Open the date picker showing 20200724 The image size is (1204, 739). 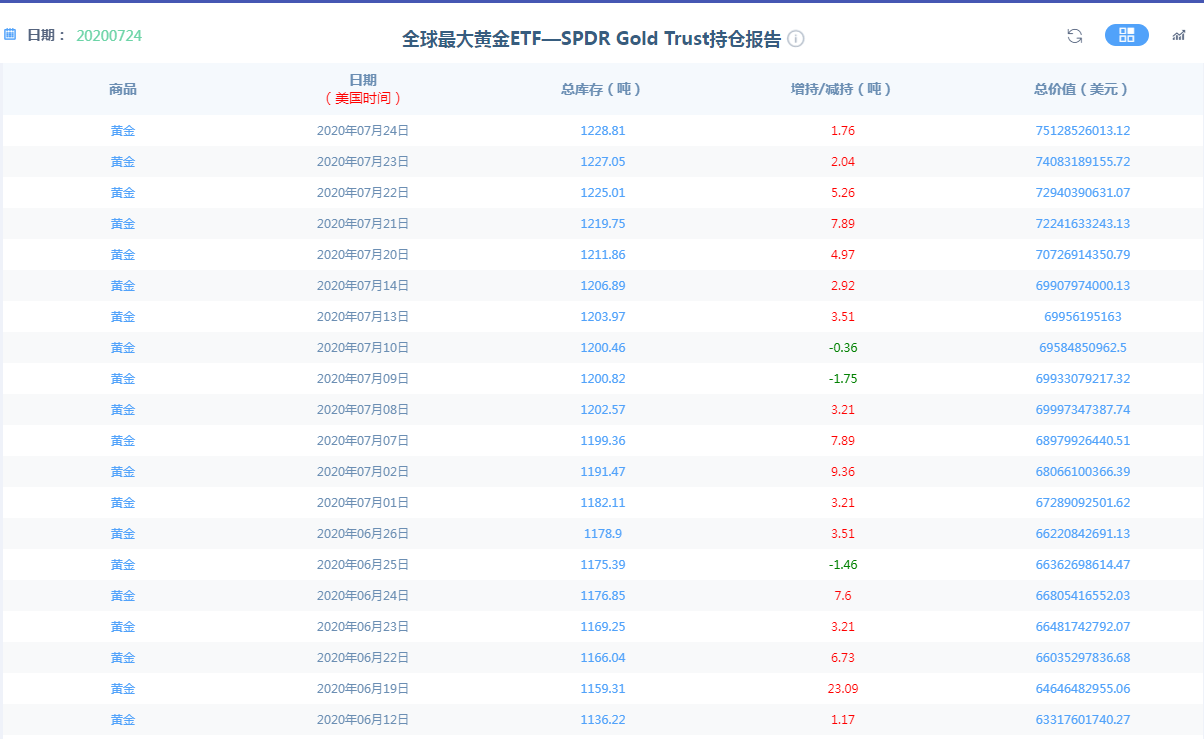109,36
